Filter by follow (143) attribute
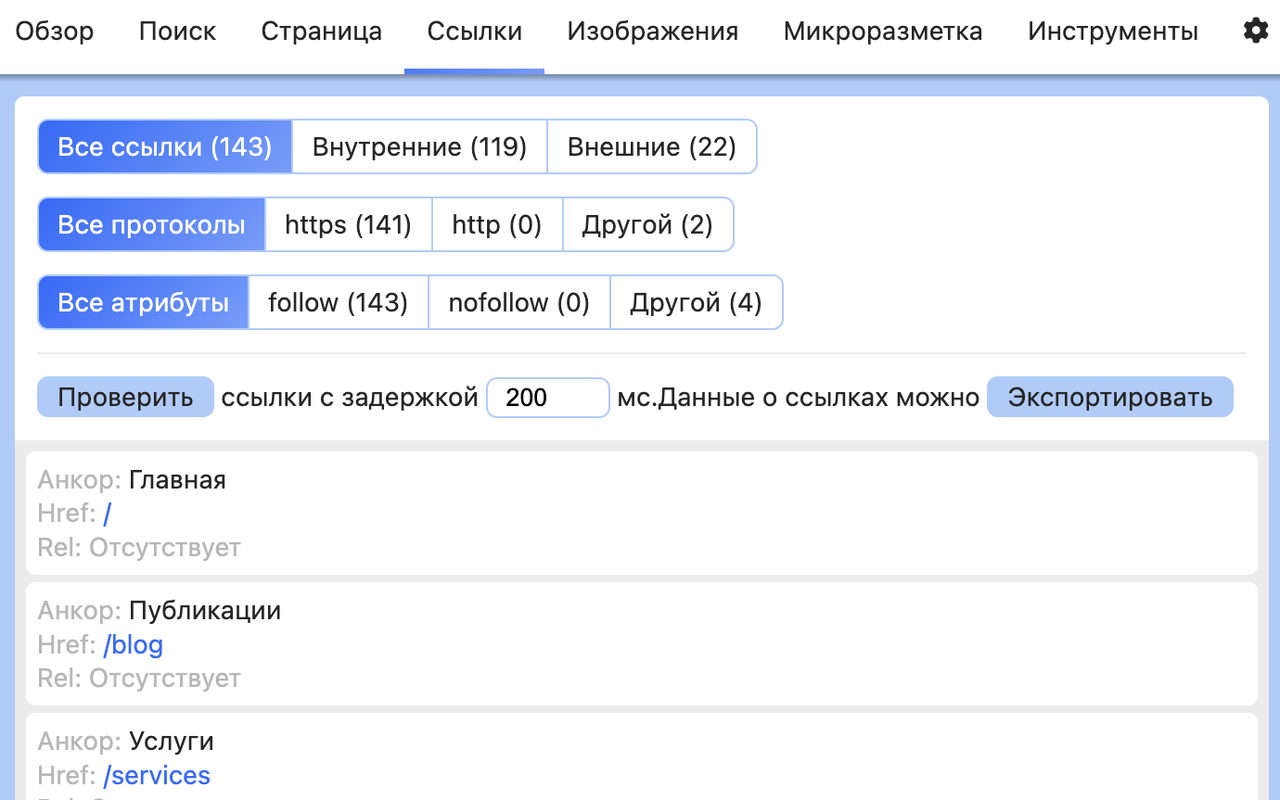The height and width of the screenshot is (800, 1280). click(338, 303)
